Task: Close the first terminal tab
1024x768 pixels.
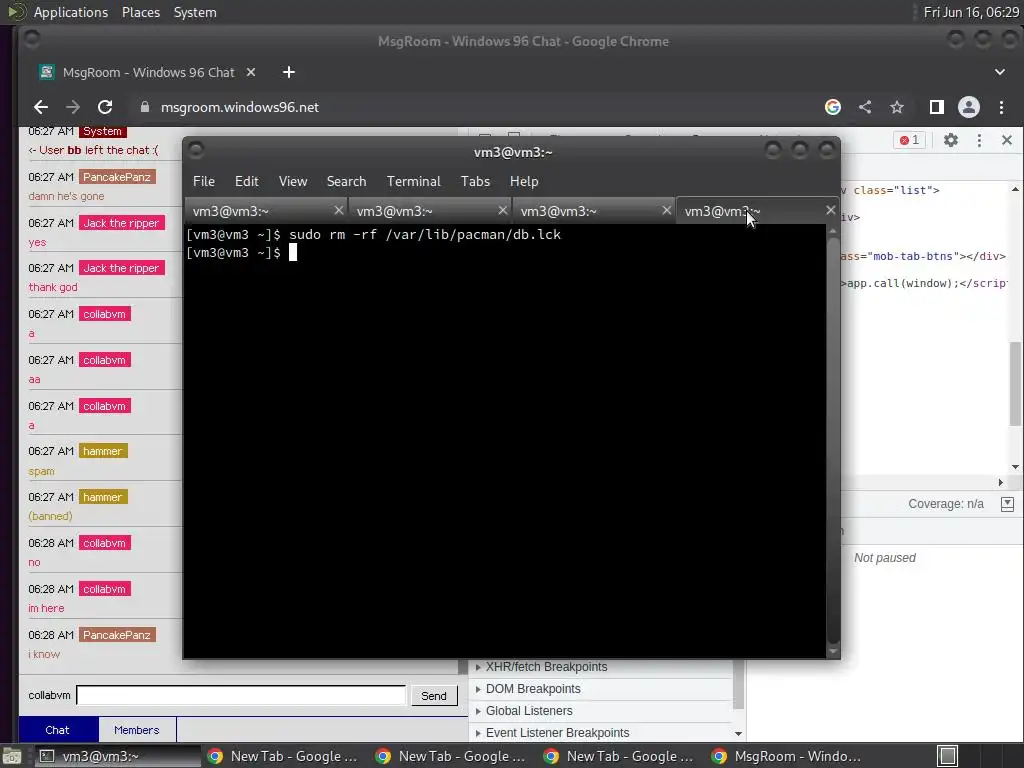Action: point(338,210)
